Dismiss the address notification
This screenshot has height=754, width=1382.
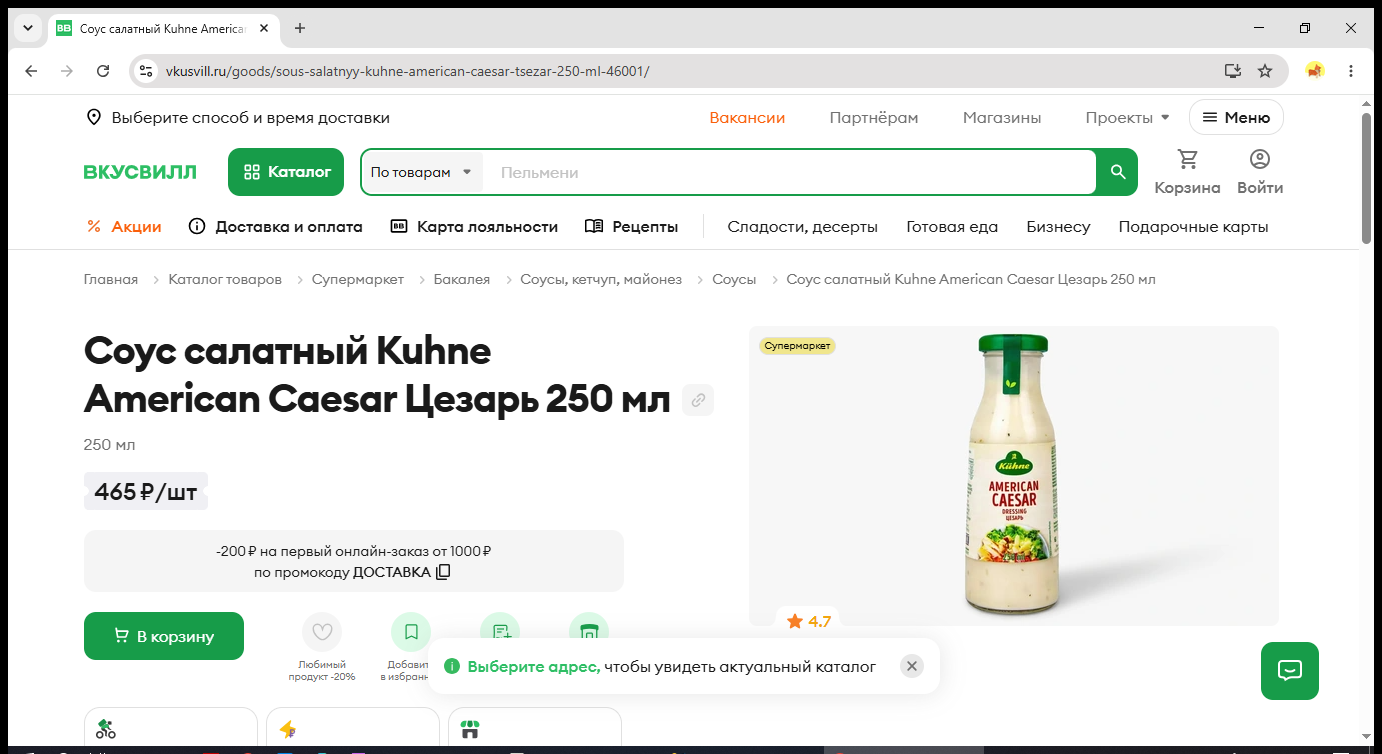coord(911,666)
